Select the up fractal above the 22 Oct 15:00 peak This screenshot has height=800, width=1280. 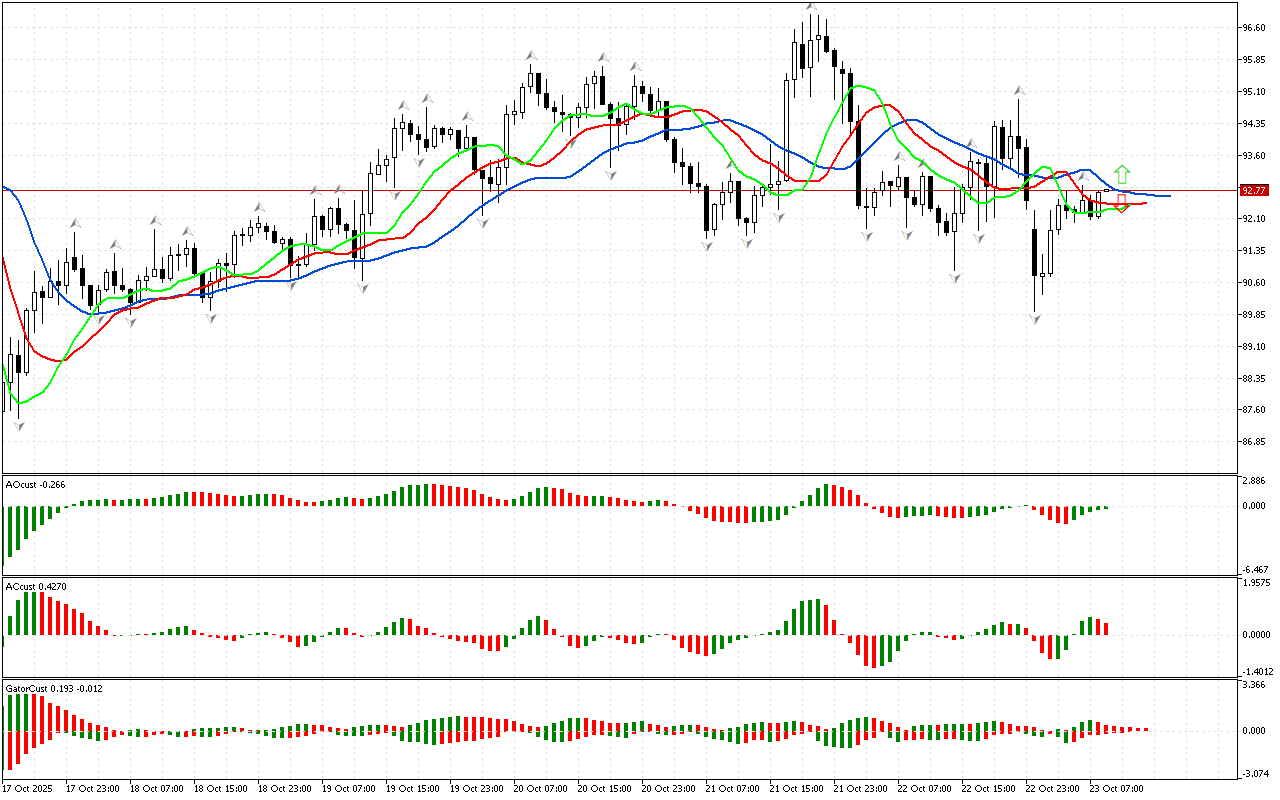(x=1019, y=90)
